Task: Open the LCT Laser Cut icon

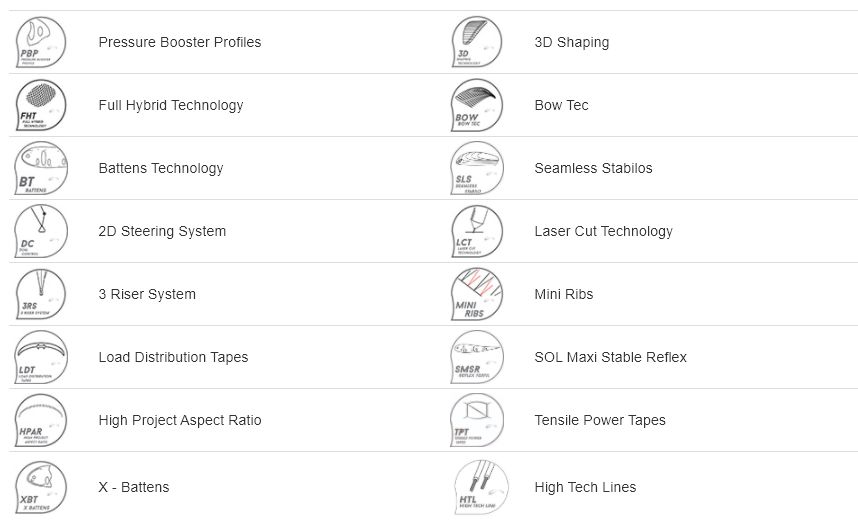Action: pyautogui.click(x=477, y=231)
